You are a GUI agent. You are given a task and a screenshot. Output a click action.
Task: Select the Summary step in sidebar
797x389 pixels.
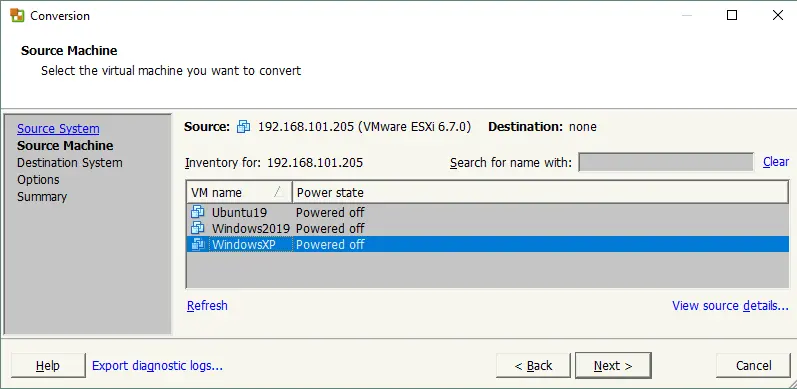click(x=42, y=197)
